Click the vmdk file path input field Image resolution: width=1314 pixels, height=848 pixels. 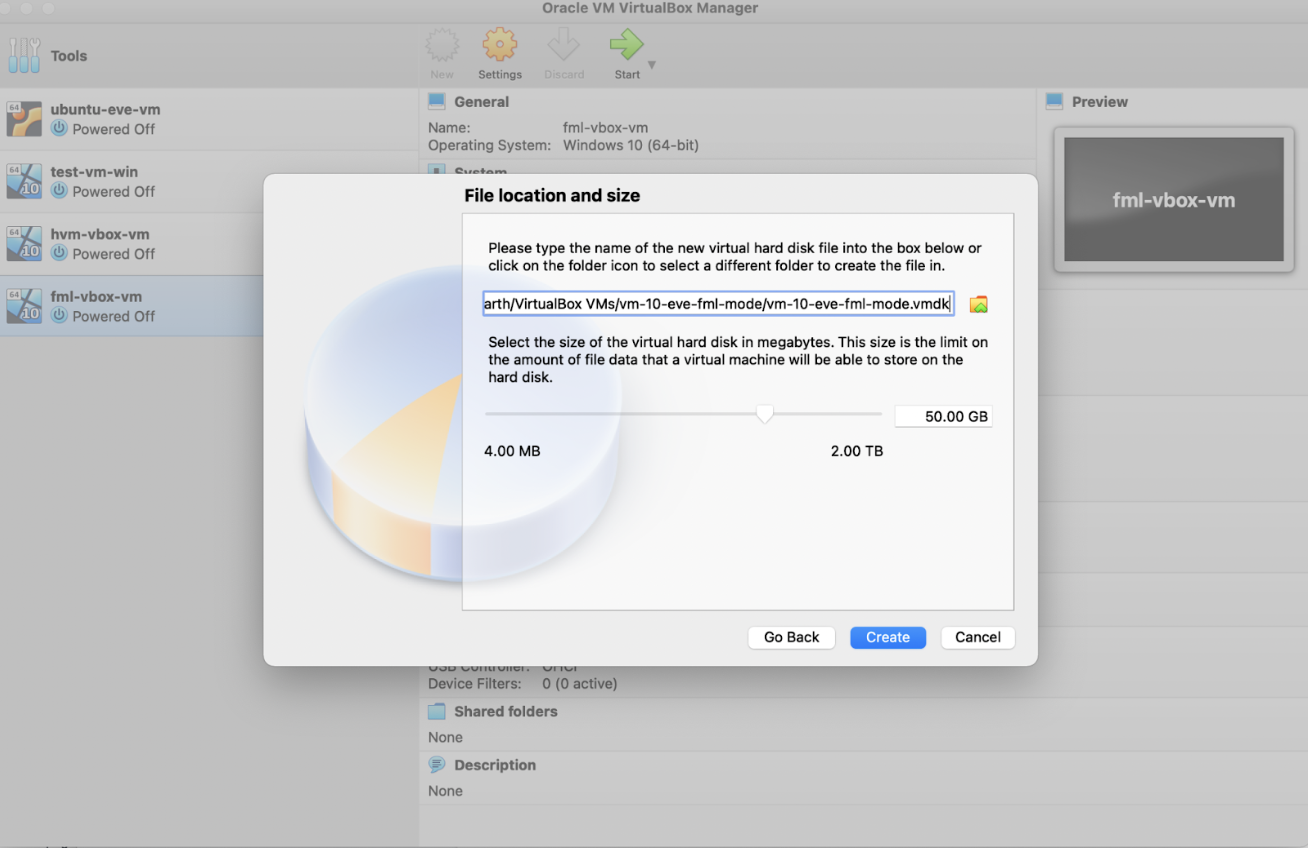click(717, 303)
